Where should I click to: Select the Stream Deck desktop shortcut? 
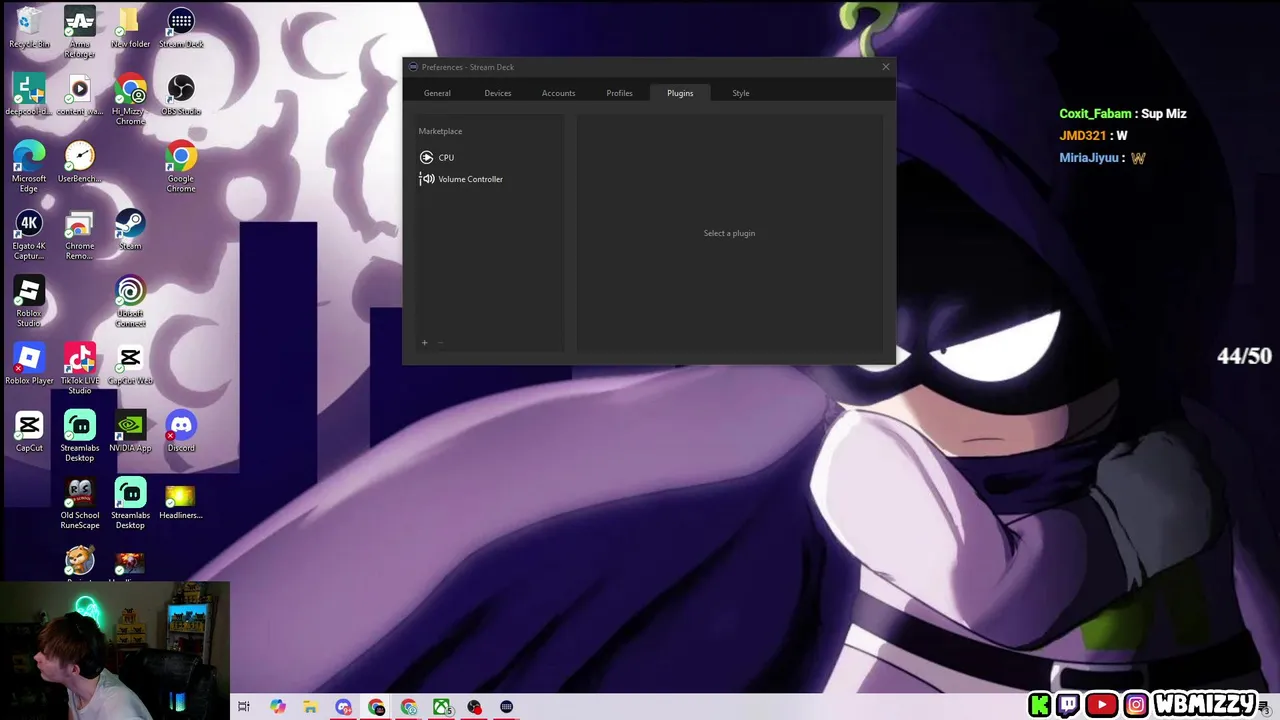tap(181, 28)
